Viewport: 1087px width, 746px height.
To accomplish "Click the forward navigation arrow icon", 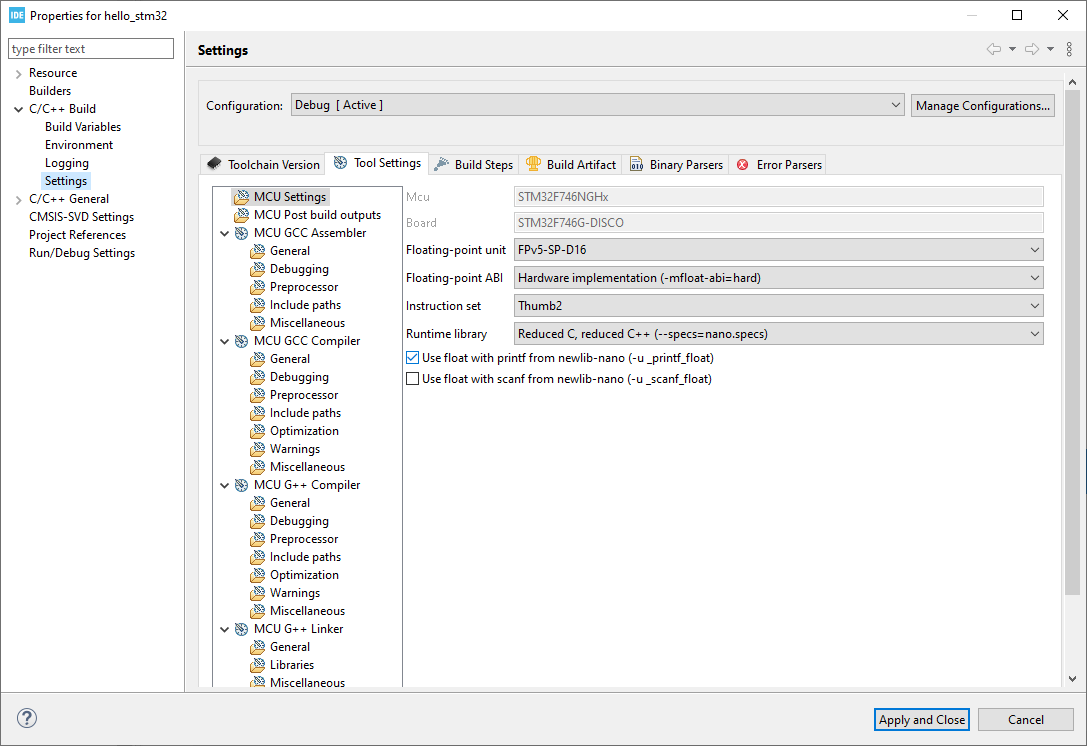I will (1031, 49).
